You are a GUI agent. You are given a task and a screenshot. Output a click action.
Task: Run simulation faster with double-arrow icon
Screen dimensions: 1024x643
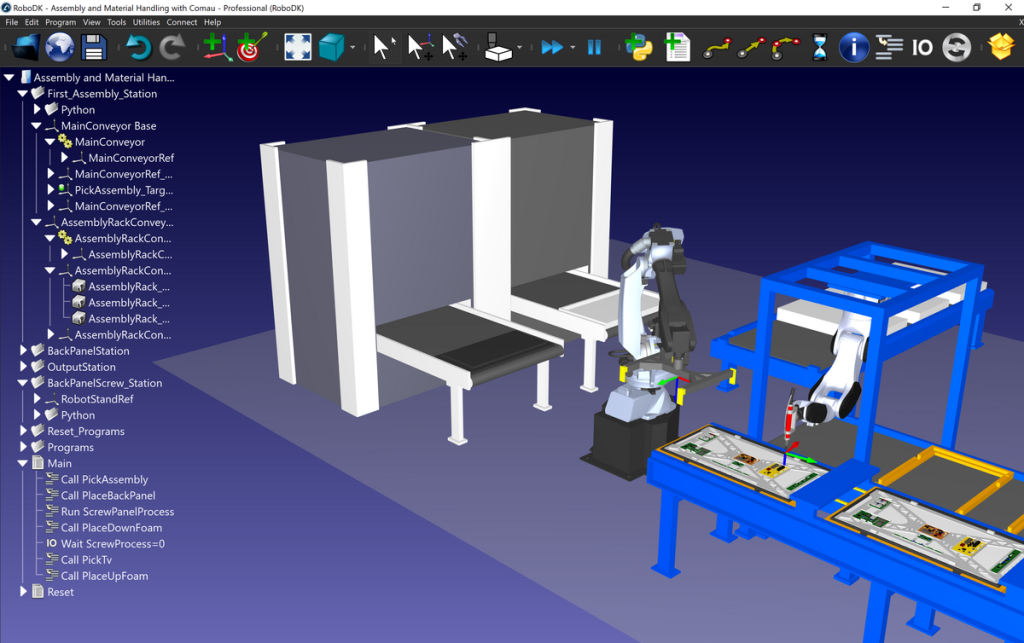click(553, 46)
